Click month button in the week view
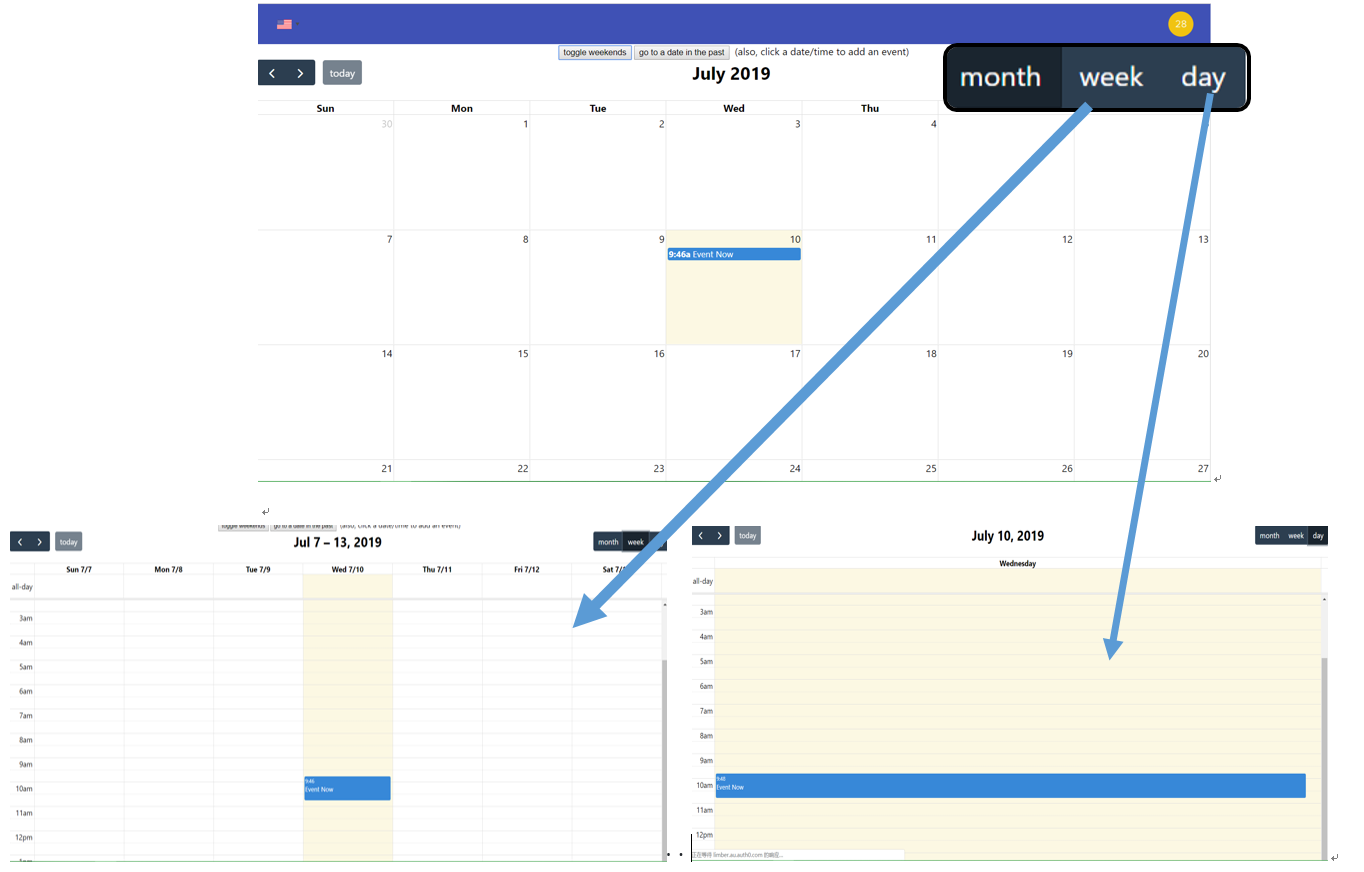The height and width of the screenshot is (872, 1364). 608,542
